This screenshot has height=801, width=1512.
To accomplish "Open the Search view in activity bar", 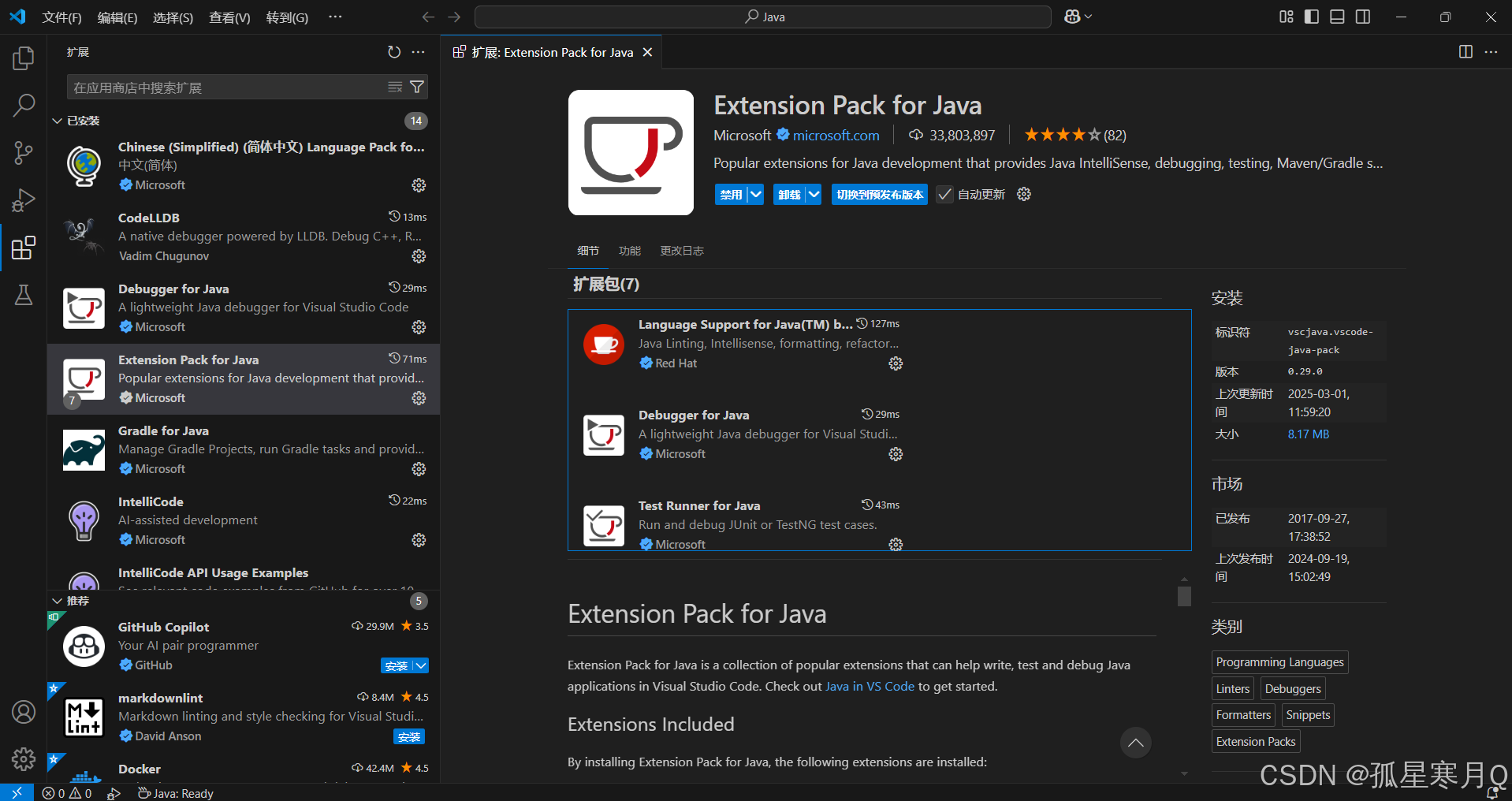I will pos(24,105).
